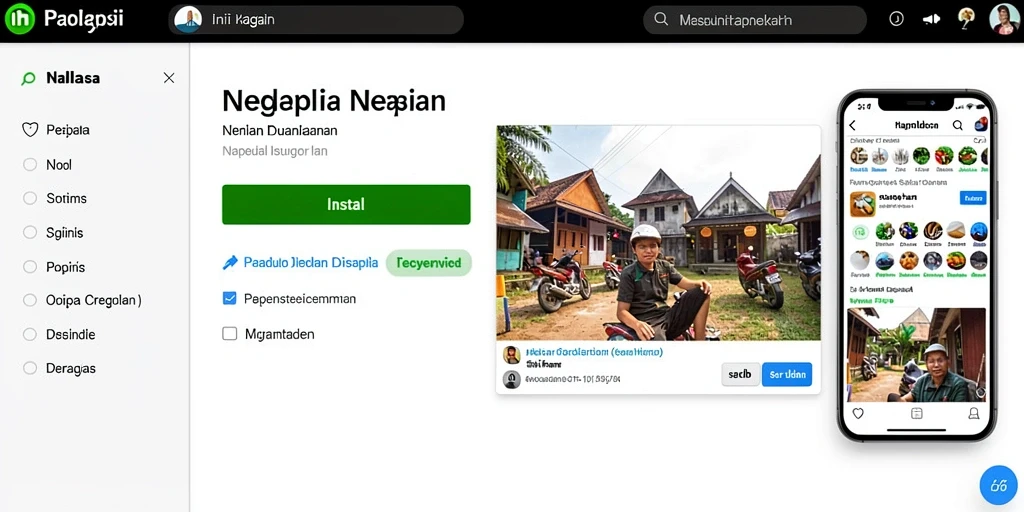The image size is (1024, 512).
Task: Click the green Instal button
Action: pos(346,204)
